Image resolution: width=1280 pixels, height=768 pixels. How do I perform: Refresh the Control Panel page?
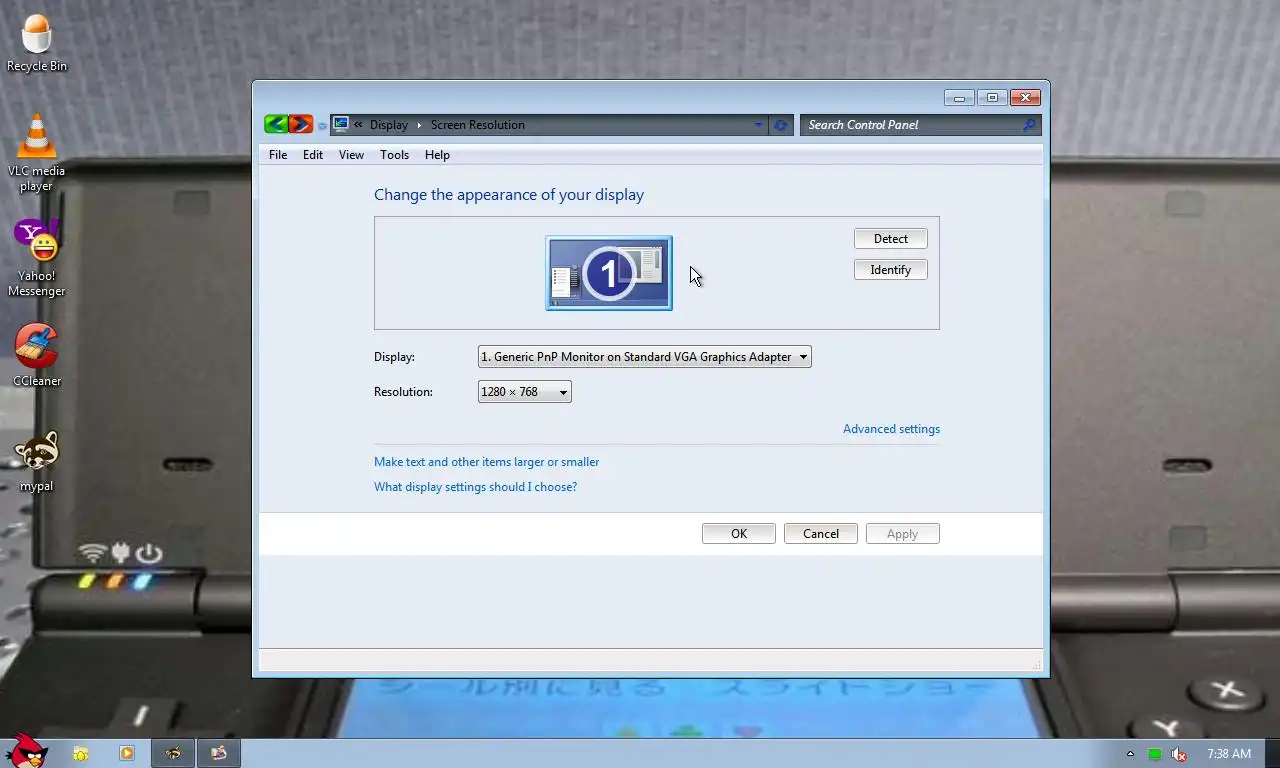coord(781,125)
